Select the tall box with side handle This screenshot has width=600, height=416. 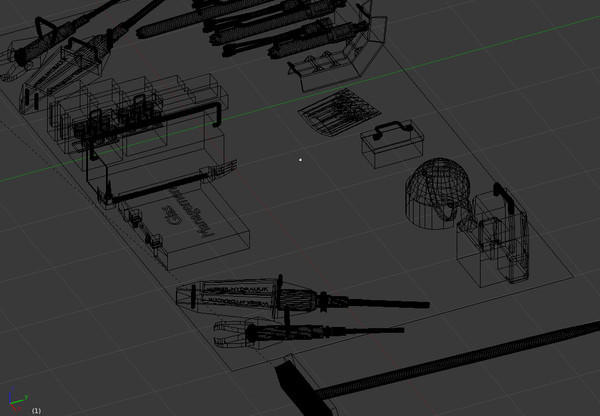[493, 236]
